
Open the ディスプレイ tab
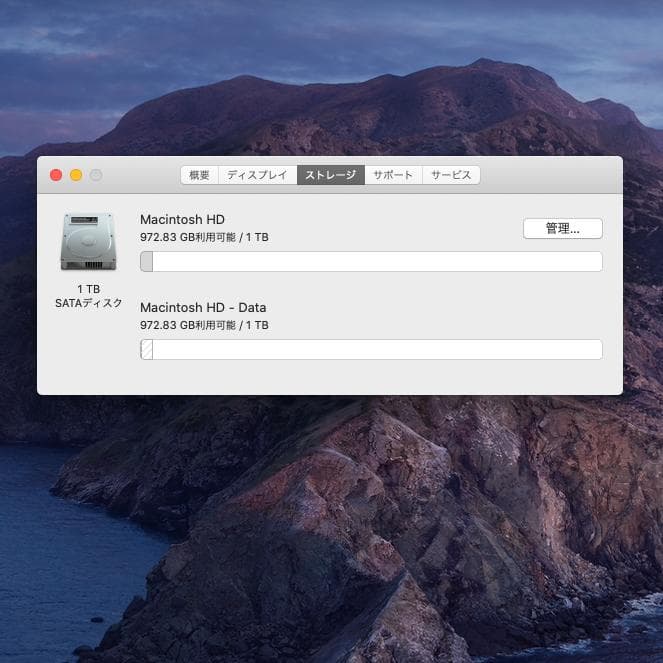point(258,175)
